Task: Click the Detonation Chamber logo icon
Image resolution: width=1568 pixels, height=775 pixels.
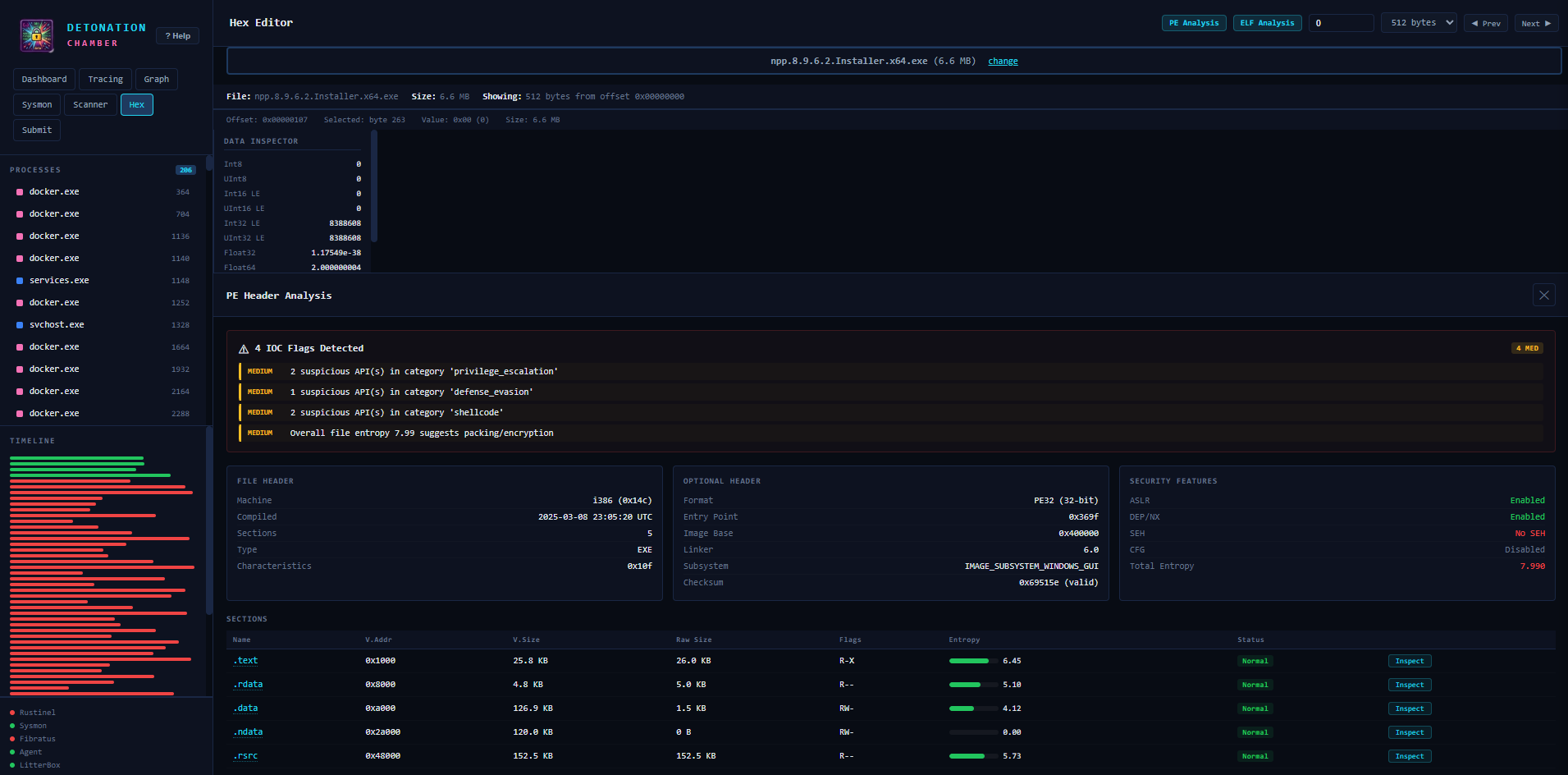Action: pos(37,35)
